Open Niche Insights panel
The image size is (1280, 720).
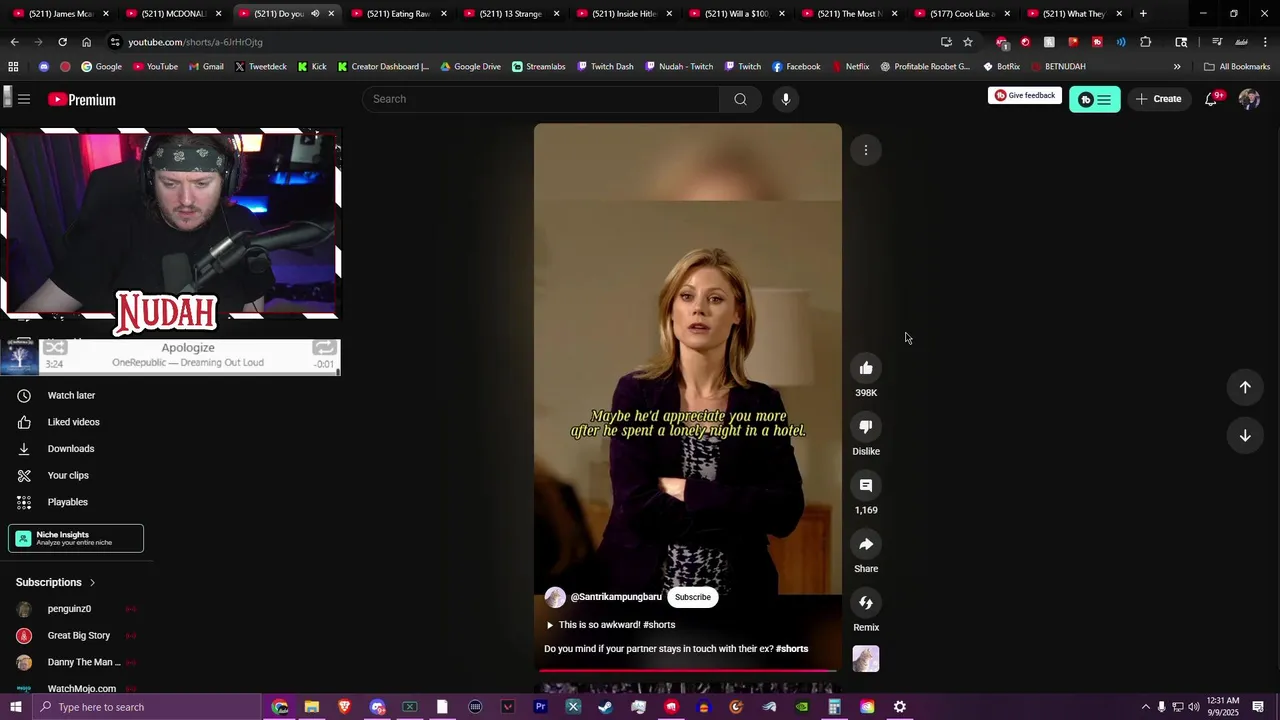tap(76, 538)
